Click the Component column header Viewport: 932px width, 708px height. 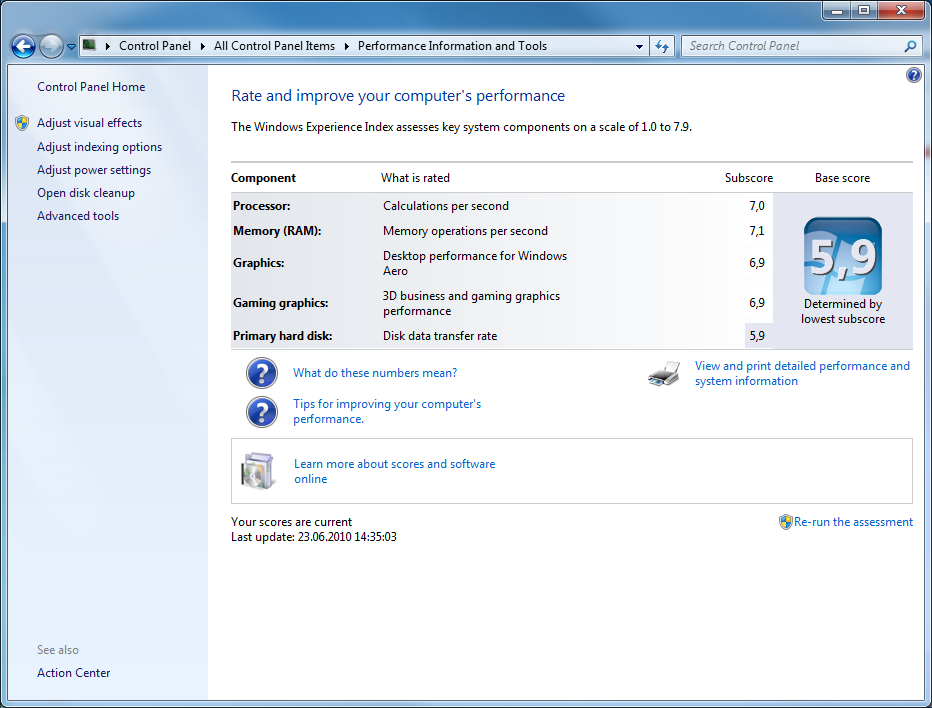[263, 178]
